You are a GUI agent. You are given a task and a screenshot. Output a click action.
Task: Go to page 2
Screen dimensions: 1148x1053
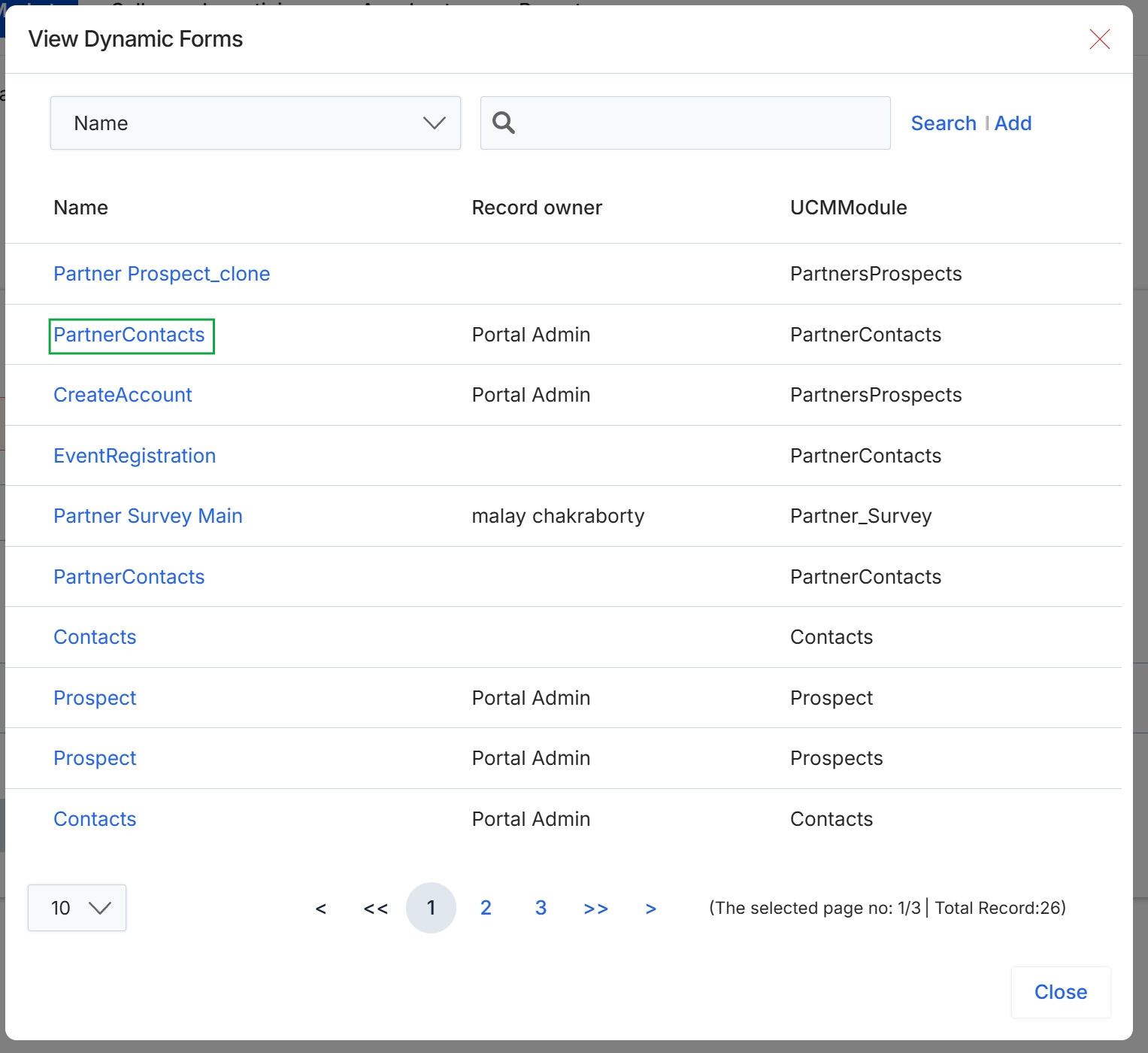click(x=486, y=908)
